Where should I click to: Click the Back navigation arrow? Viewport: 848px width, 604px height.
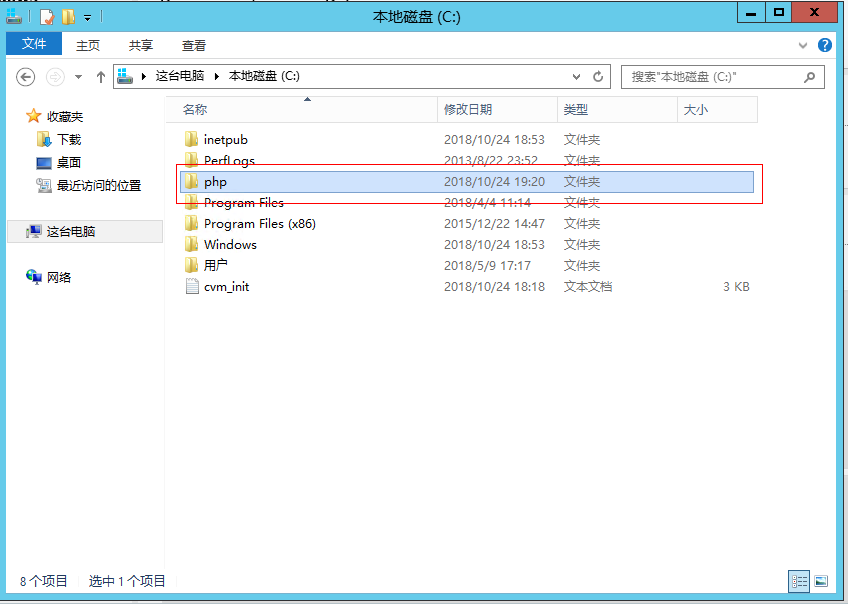(x=26, y=77)
